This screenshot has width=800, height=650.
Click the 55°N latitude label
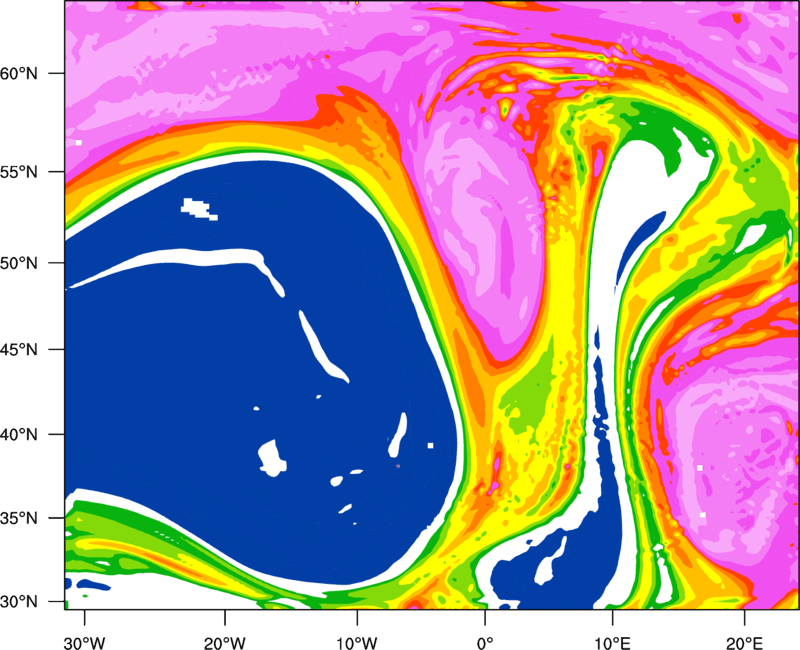[19, 172]
